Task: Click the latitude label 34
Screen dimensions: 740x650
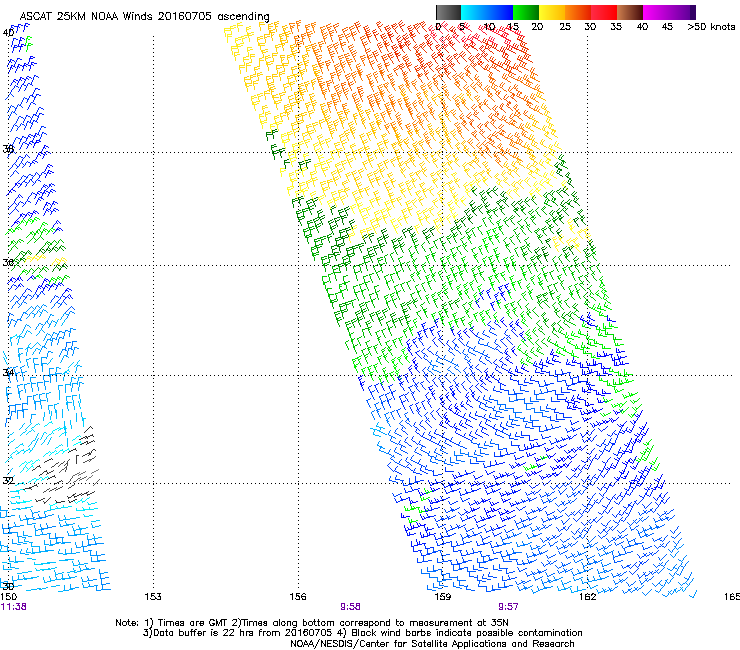Action: pyautogui.click(x=8, y=372)
